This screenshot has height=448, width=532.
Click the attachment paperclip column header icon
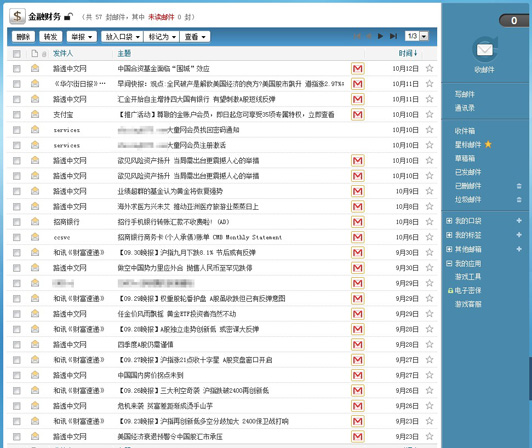(44, 54)
